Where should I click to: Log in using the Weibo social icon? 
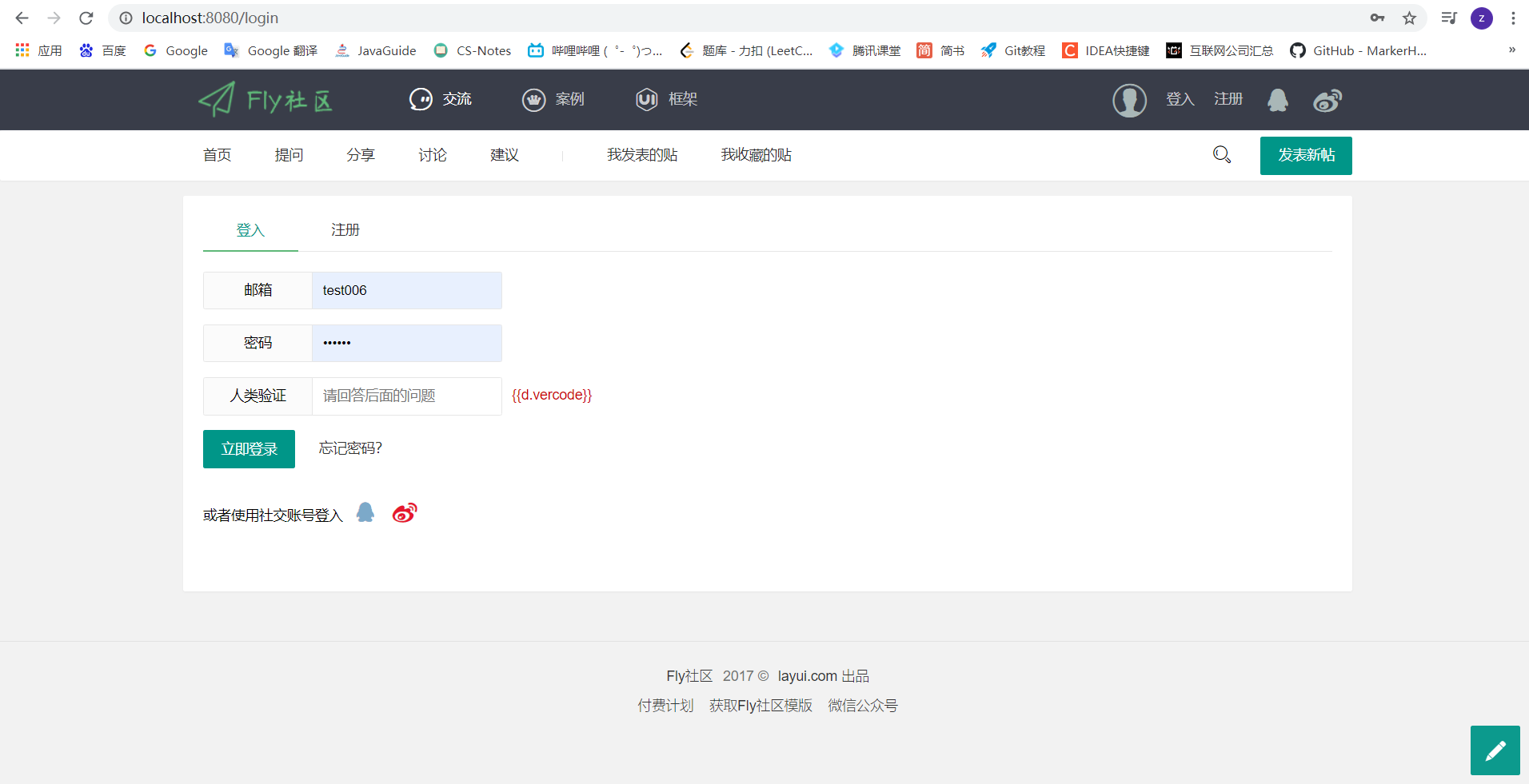(x=404, y=512)
